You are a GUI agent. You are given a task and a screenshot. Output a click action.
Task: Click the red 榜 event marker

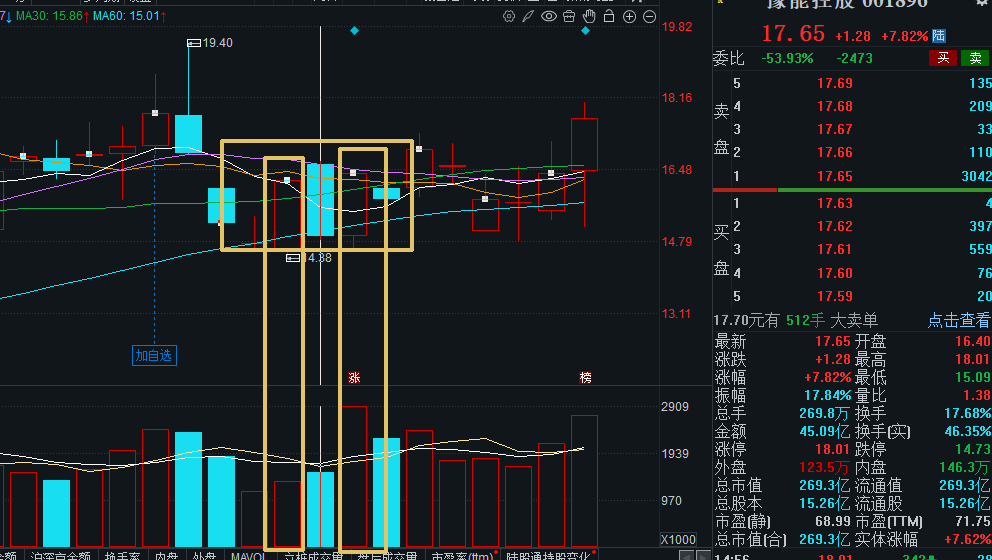(x=585, y=378)
